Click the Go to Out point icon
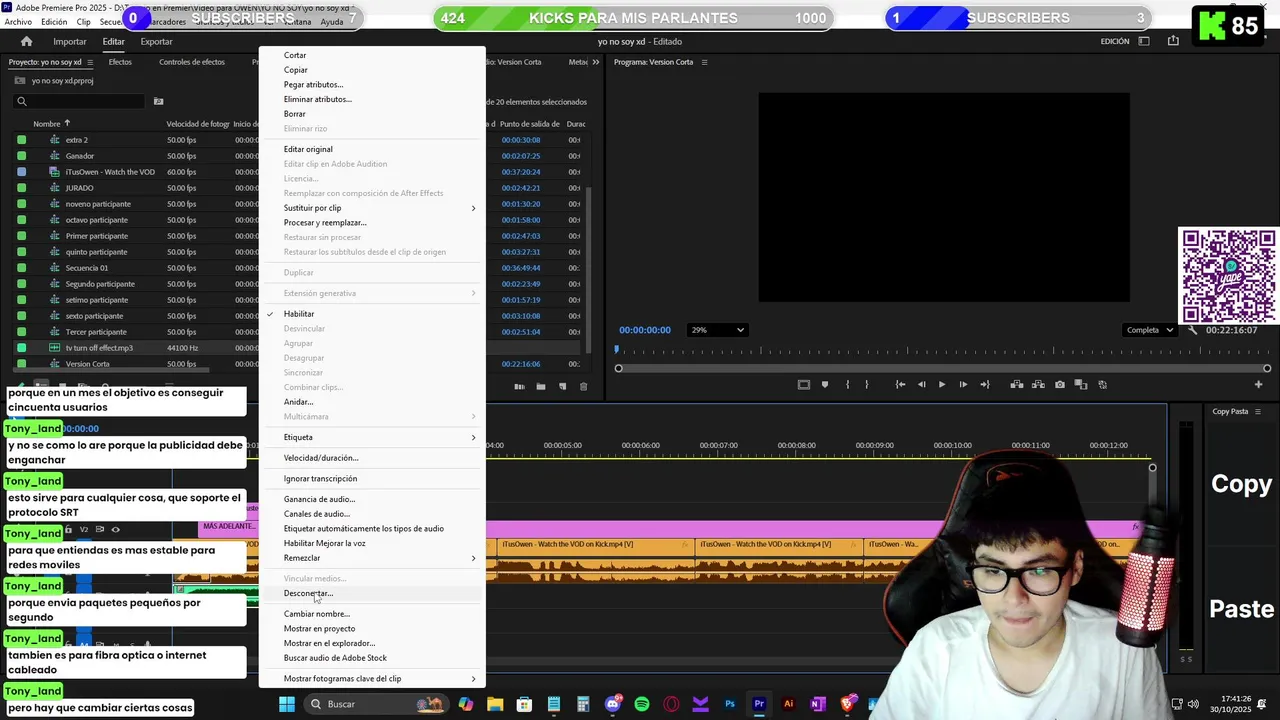Viewport: 1280px width, 720px height. [985, 384]
